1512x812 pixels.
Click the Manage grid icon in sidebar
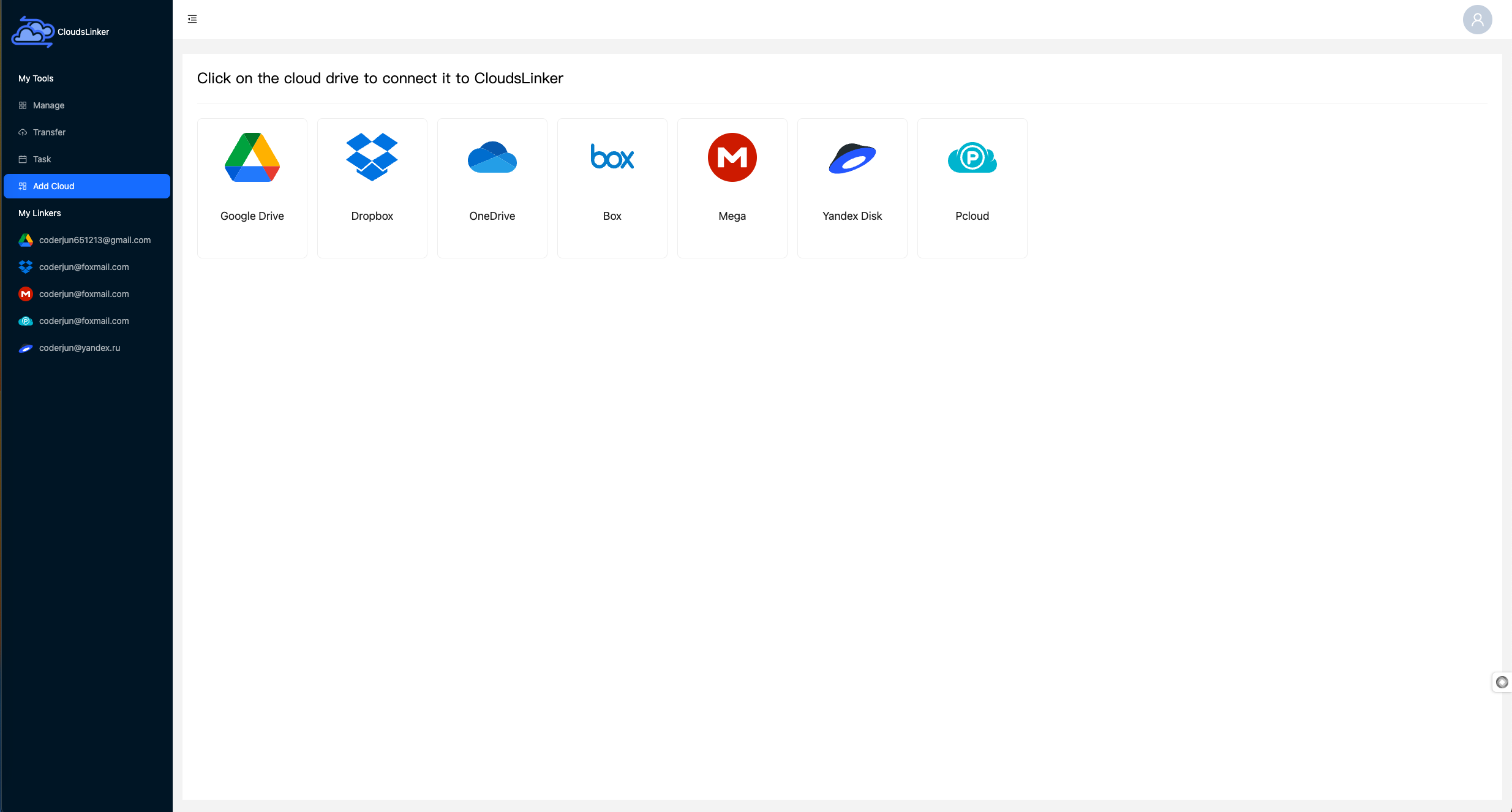23,105
